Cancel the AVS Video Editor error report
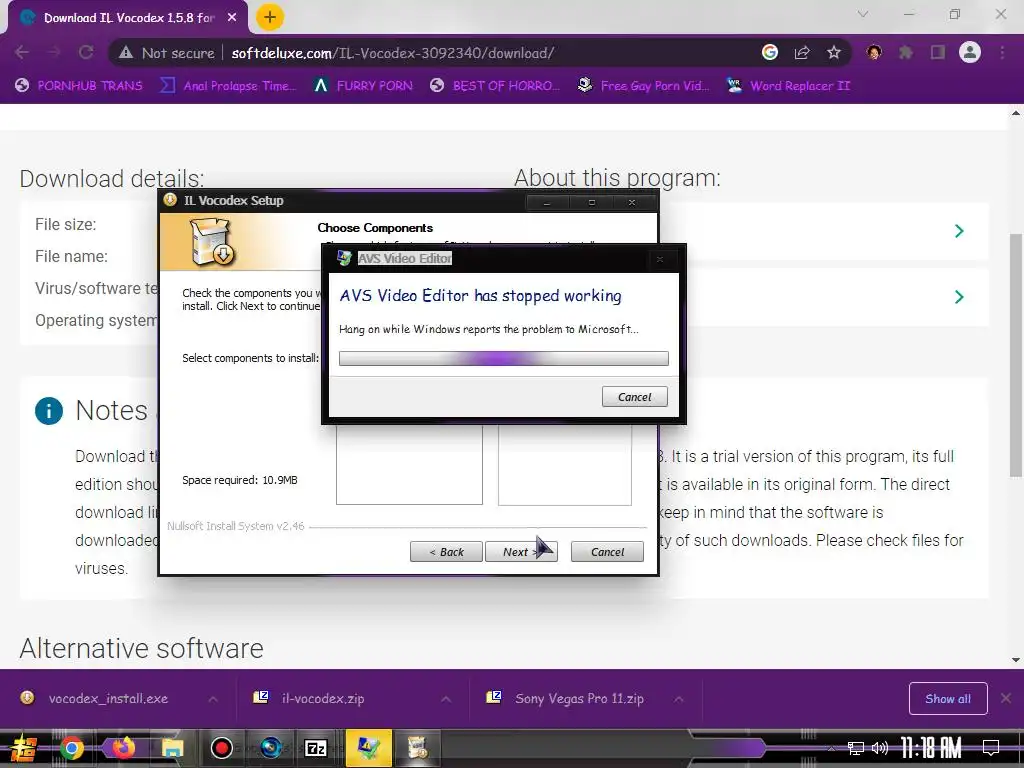1024x768 pixels. (x=634, y=396)
